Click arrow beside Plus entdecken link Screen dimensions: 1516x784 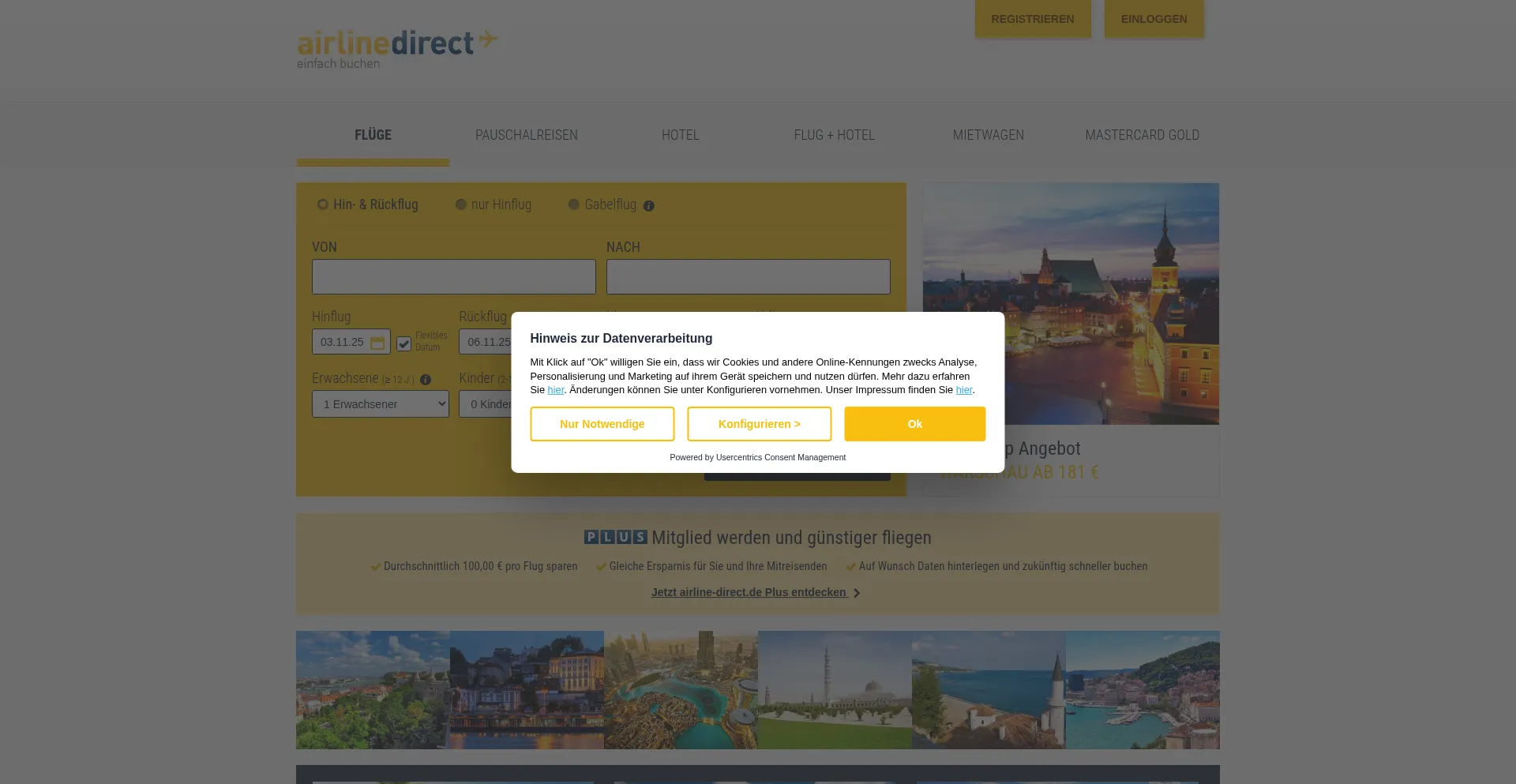[x=857, y=593]
